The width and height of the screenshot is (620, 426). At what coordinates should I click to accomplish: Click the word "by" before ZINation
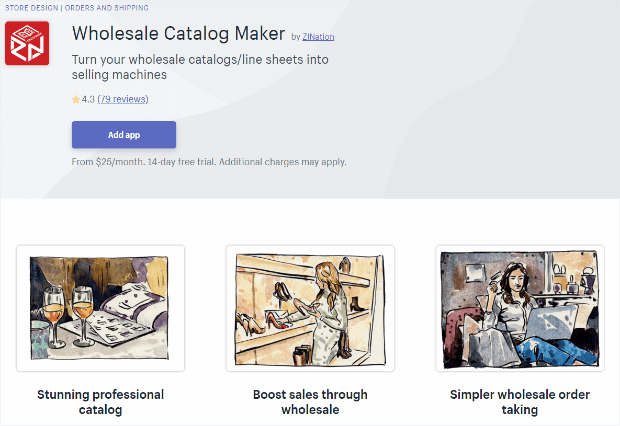point(296,37)
